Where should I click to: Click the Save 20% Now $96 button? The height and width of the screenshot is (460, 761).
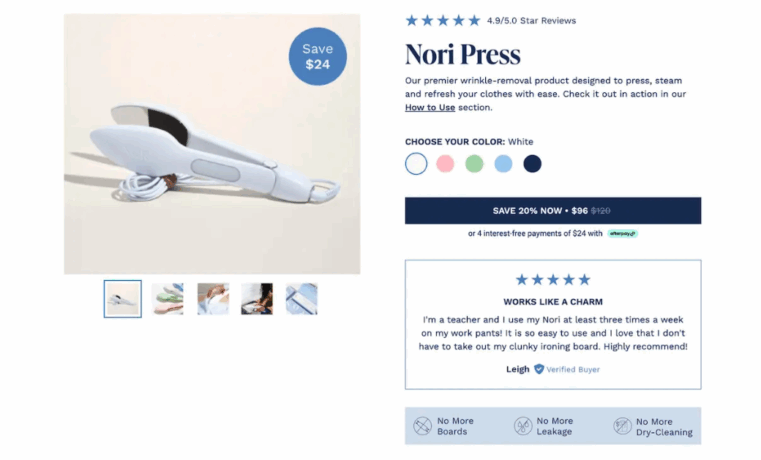pyautogui.click(x=553, y=211)
